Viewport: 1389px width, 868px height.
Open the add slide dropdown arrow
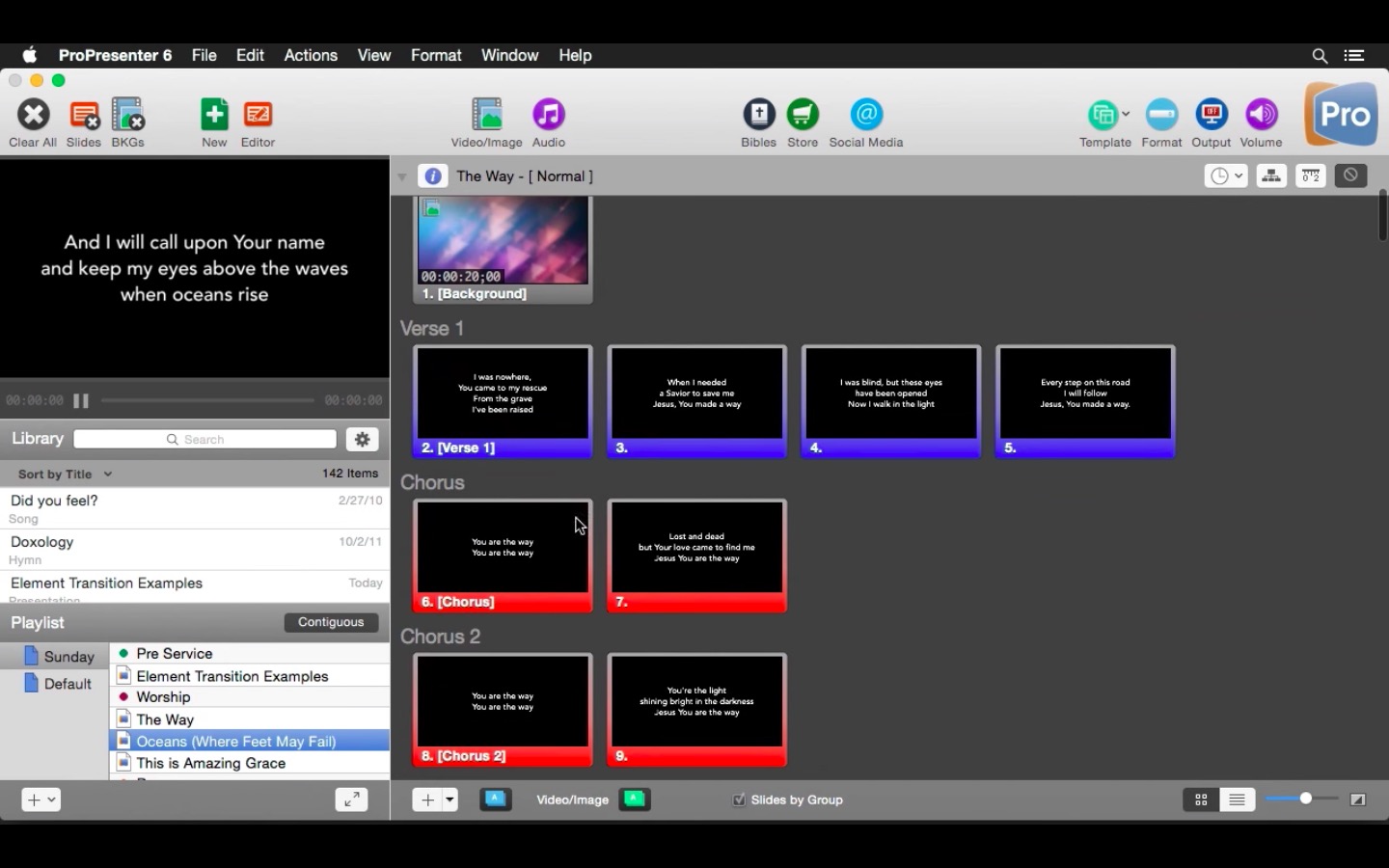[449, 800]
